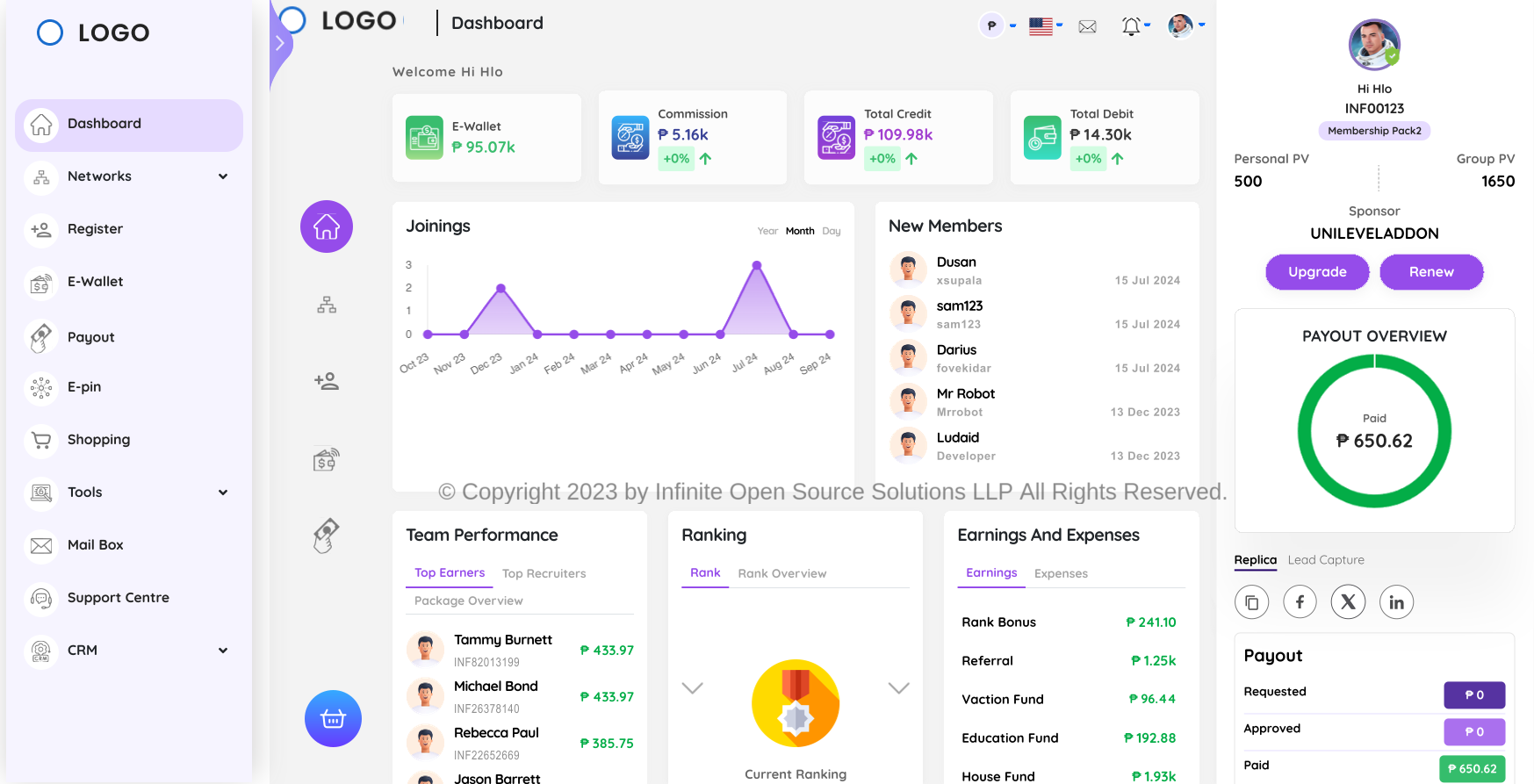Open the Shopping sidebar item
Screen dimensions: 1534x784
tap(129, 440)
